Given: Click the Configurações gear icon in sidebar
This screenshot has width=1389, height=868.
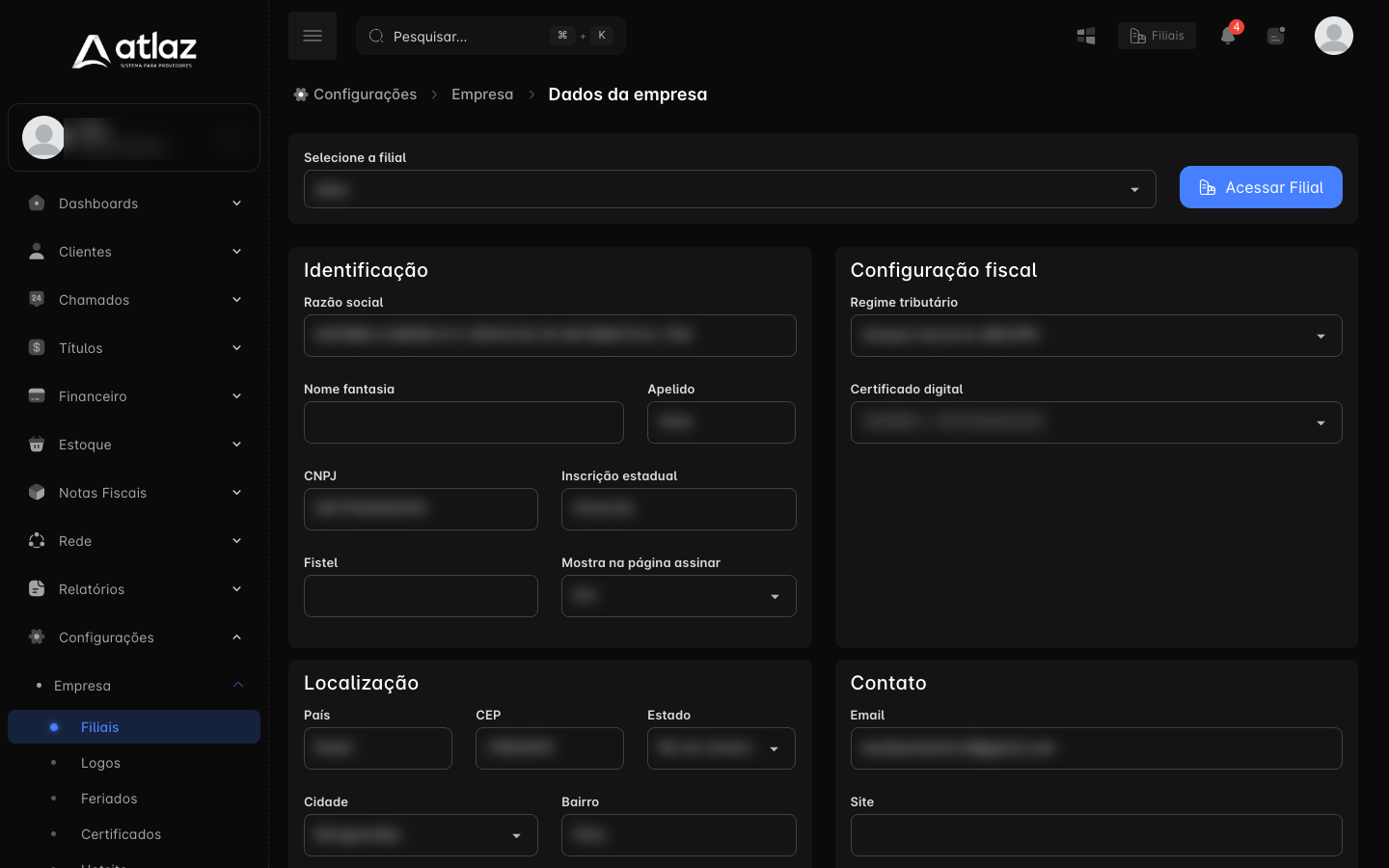Looking at the screenshot, I should coord(37,637).
